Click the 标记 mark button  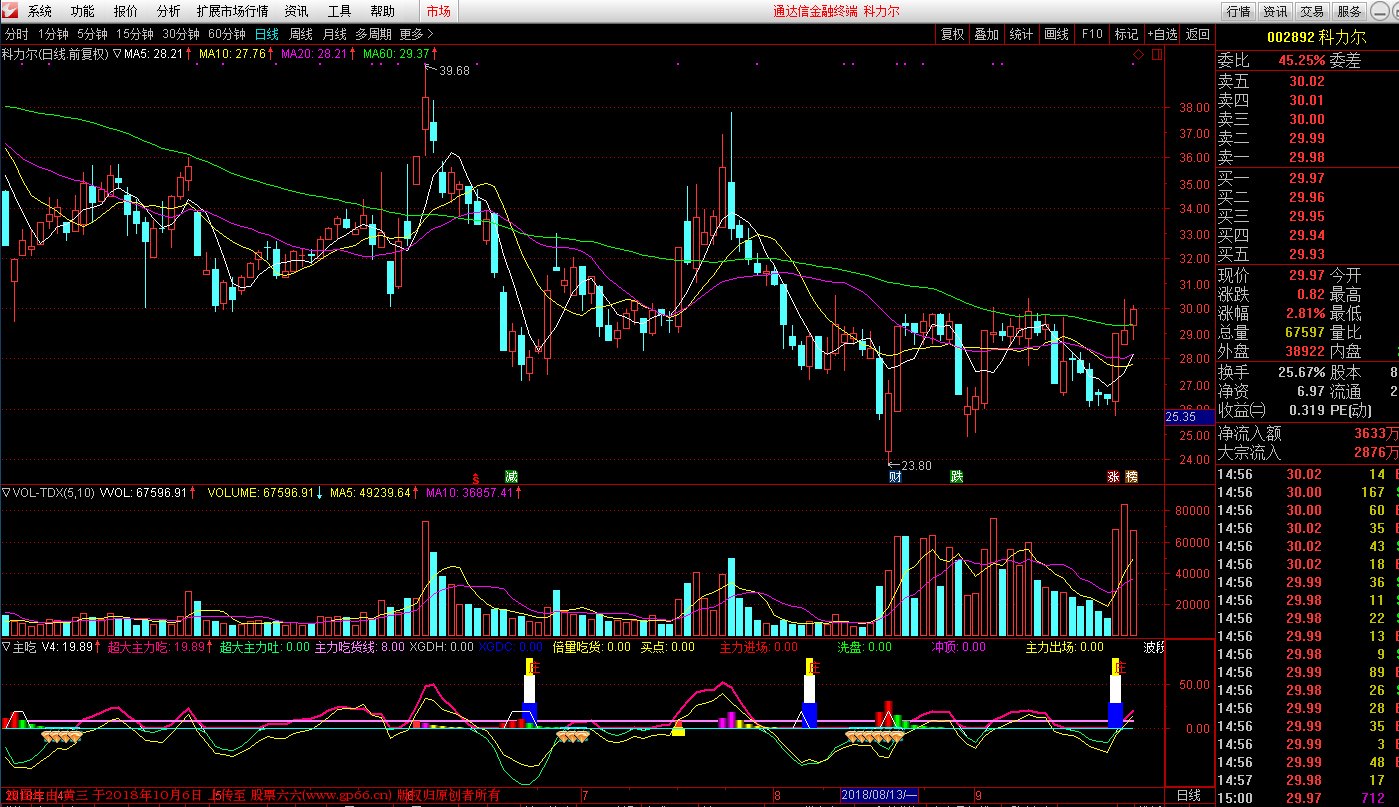point(1127,34)
